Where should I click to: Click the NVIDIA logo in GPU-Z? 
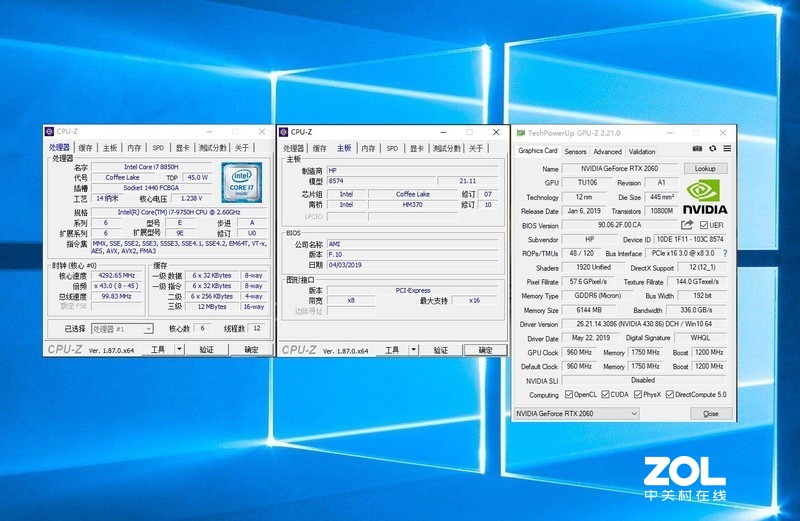click(705, 196)
